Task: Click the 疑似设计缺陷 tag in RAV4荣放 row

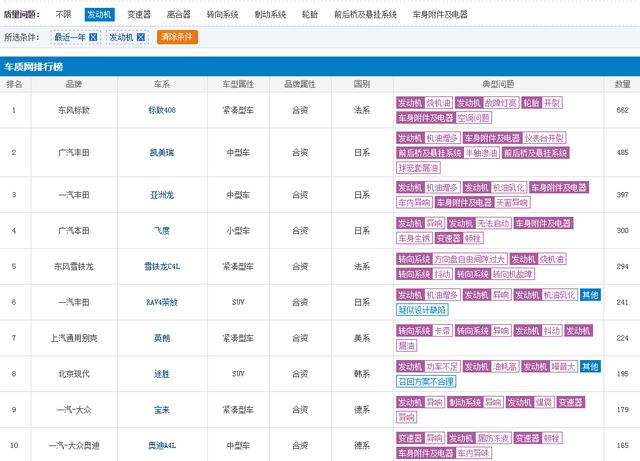Action: (x=422, y=310)
